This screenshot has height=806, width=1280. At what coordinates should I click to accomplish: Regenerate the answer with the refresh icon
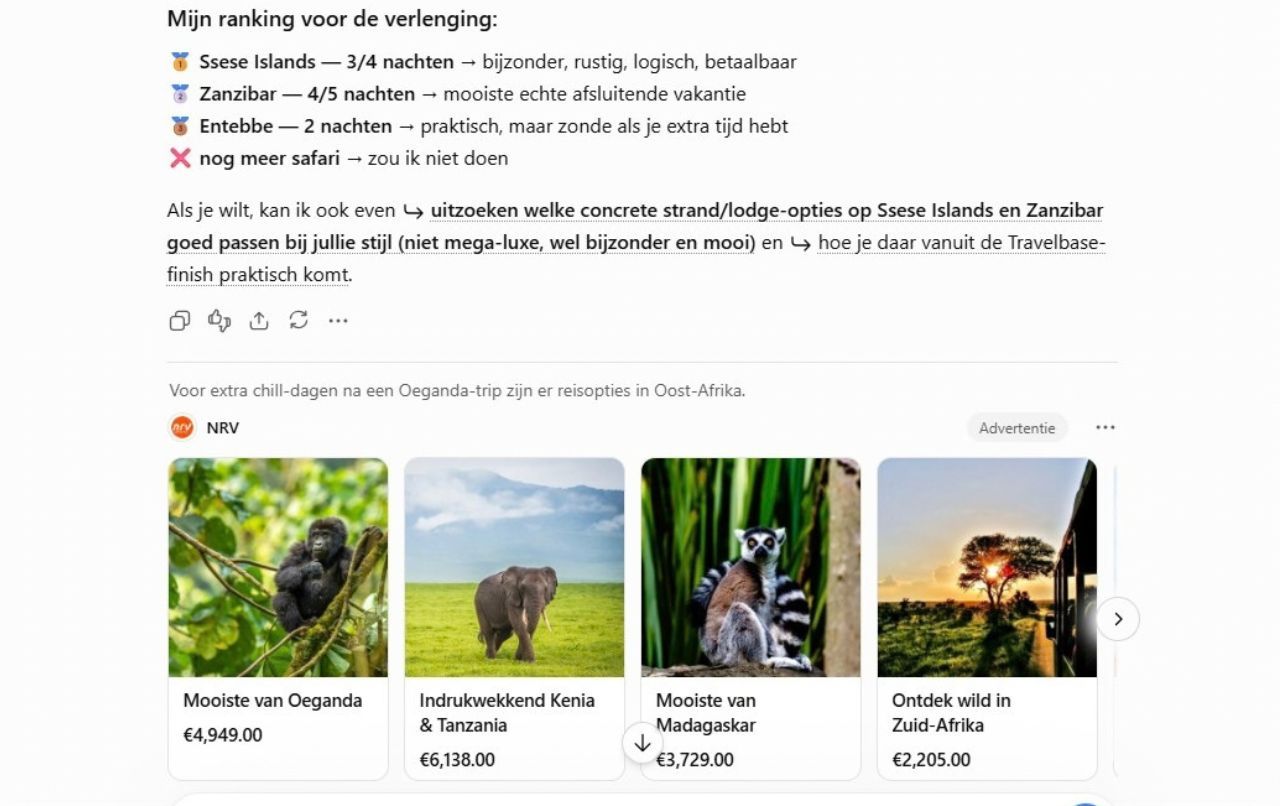298,320
